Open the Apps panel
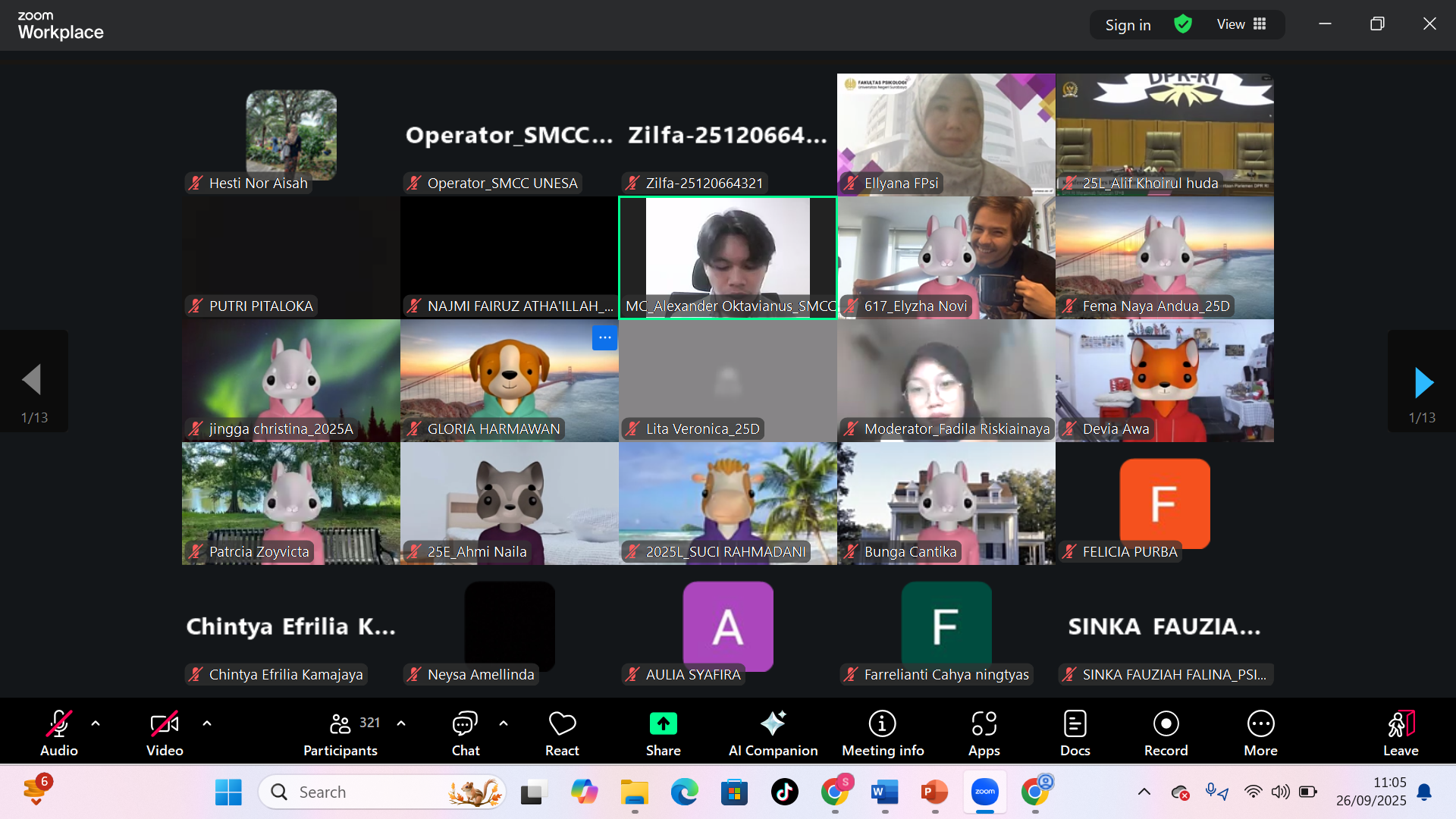The image size is (1456, 819). pyautogui.click(x=984, y=733)
